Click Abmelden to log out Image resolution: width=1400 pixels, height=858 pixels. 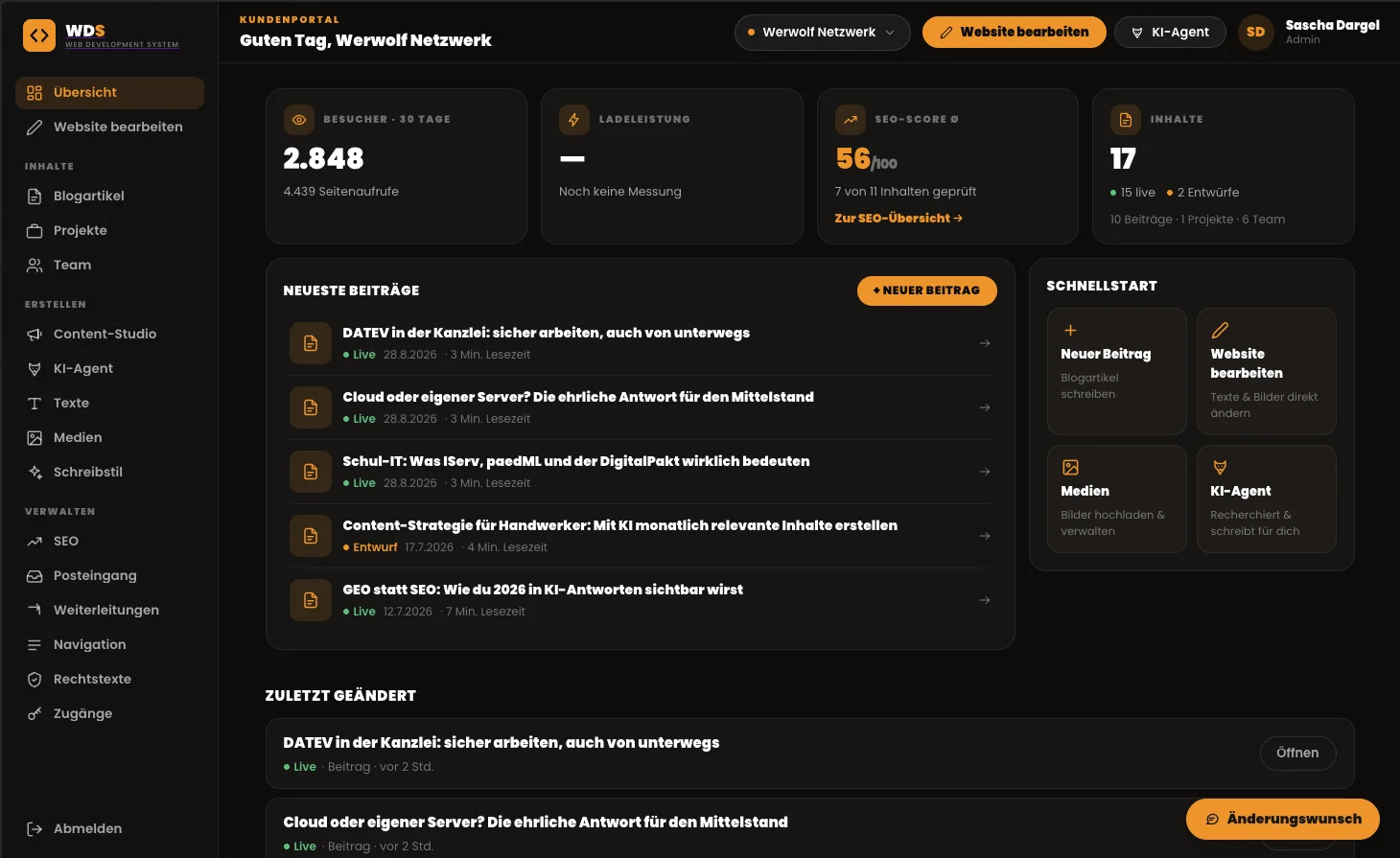tap(109, 829)
